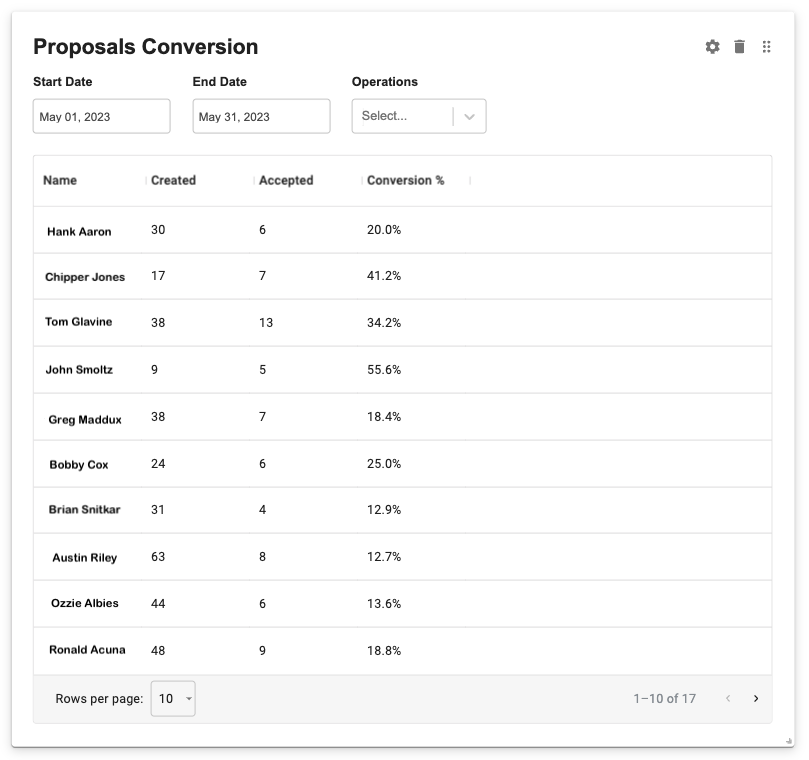Sort by the Created column header

click(173, 181)
